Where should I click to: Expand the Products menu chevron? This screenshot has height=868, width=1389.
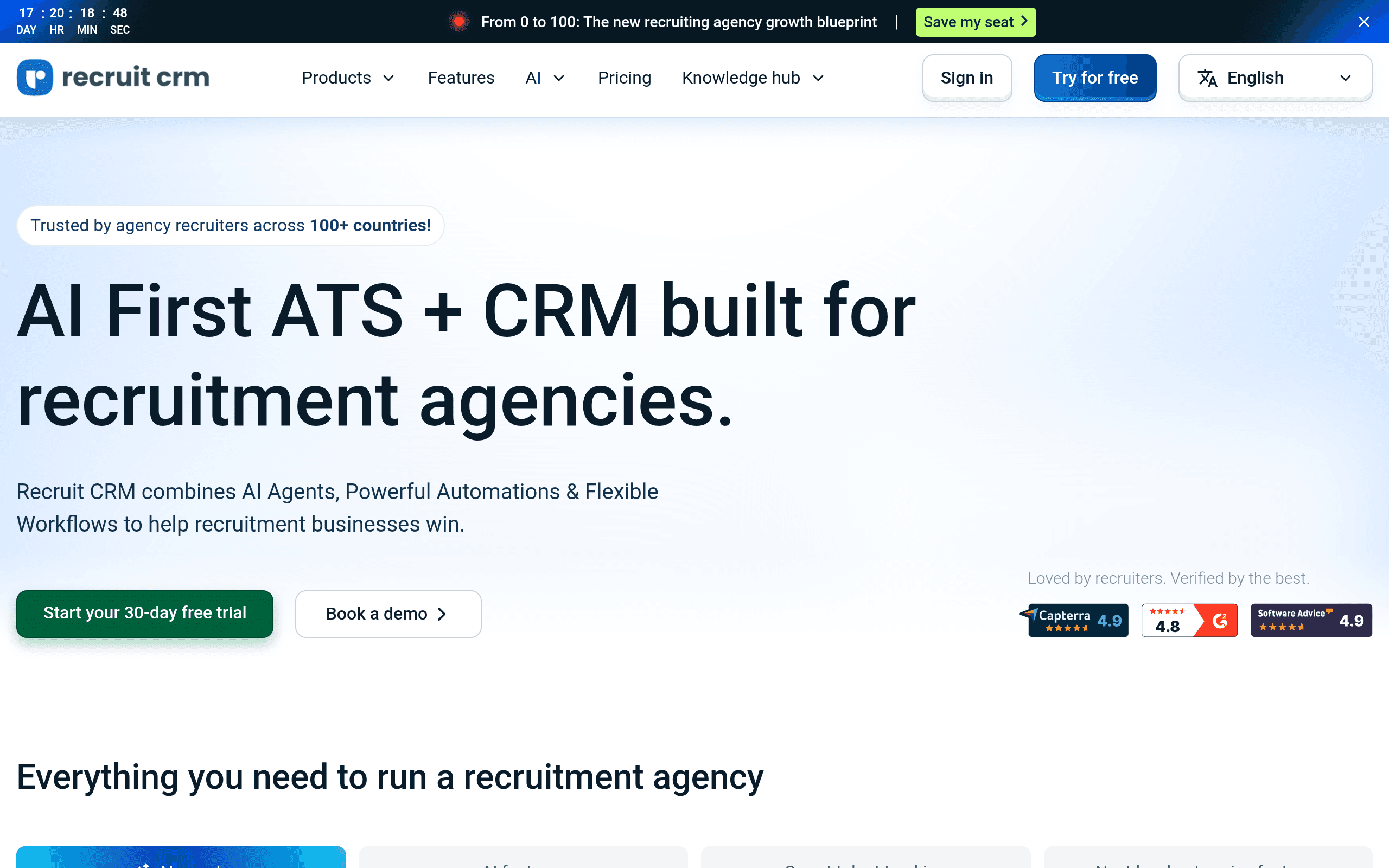(x=388, y=78)
